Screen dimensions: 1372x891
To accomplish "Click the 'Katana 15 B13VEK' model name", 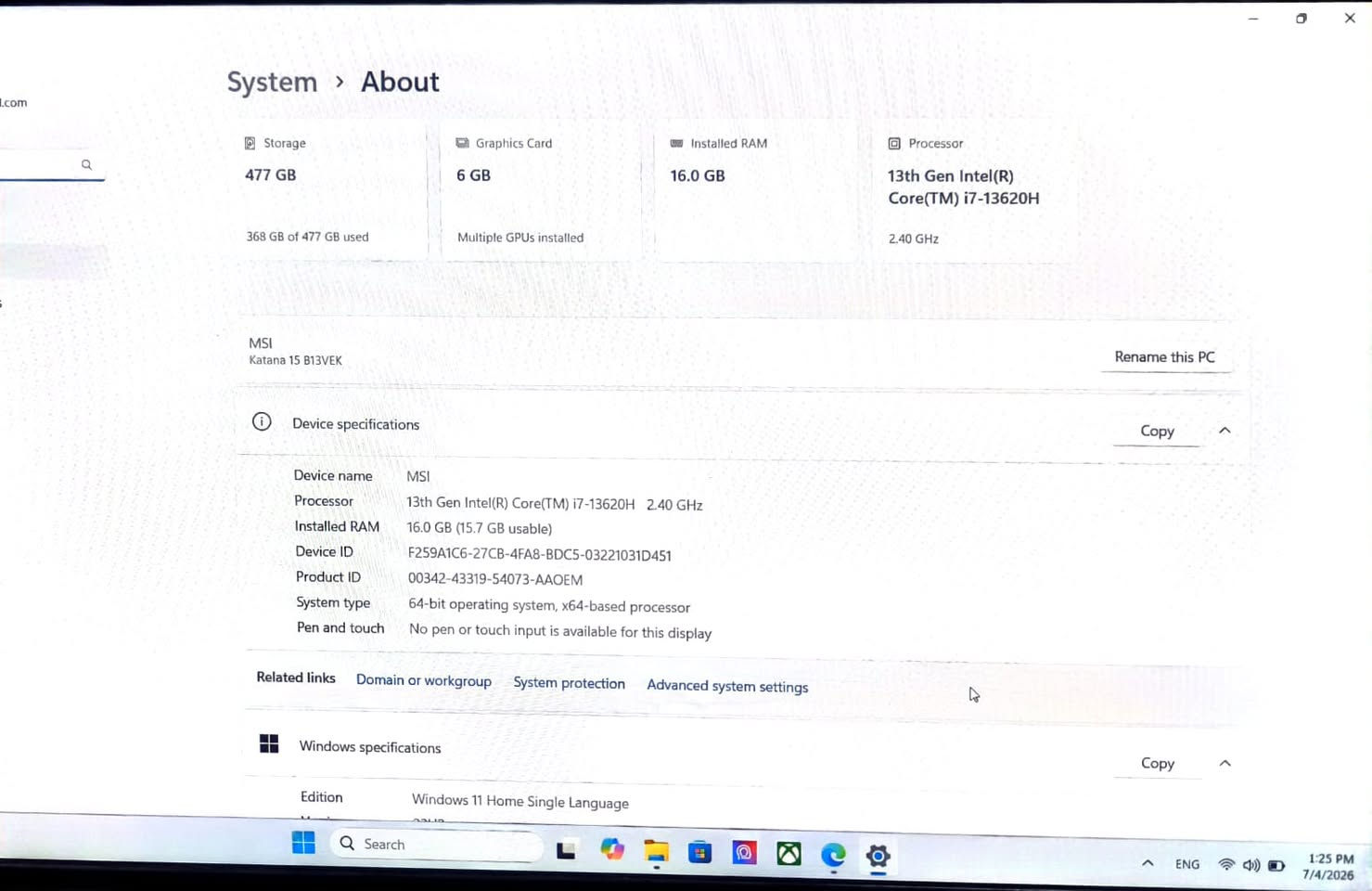I will tap(295, 360).
